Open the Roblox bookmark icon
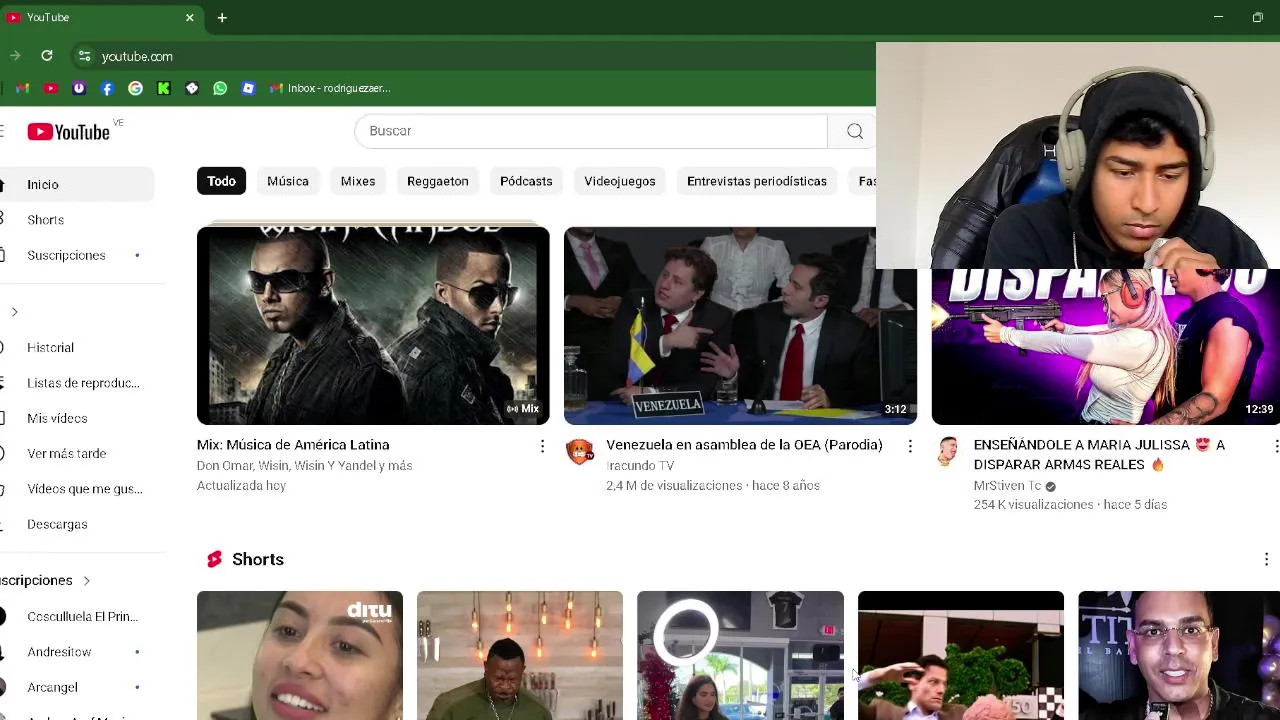 click(248, 88)
